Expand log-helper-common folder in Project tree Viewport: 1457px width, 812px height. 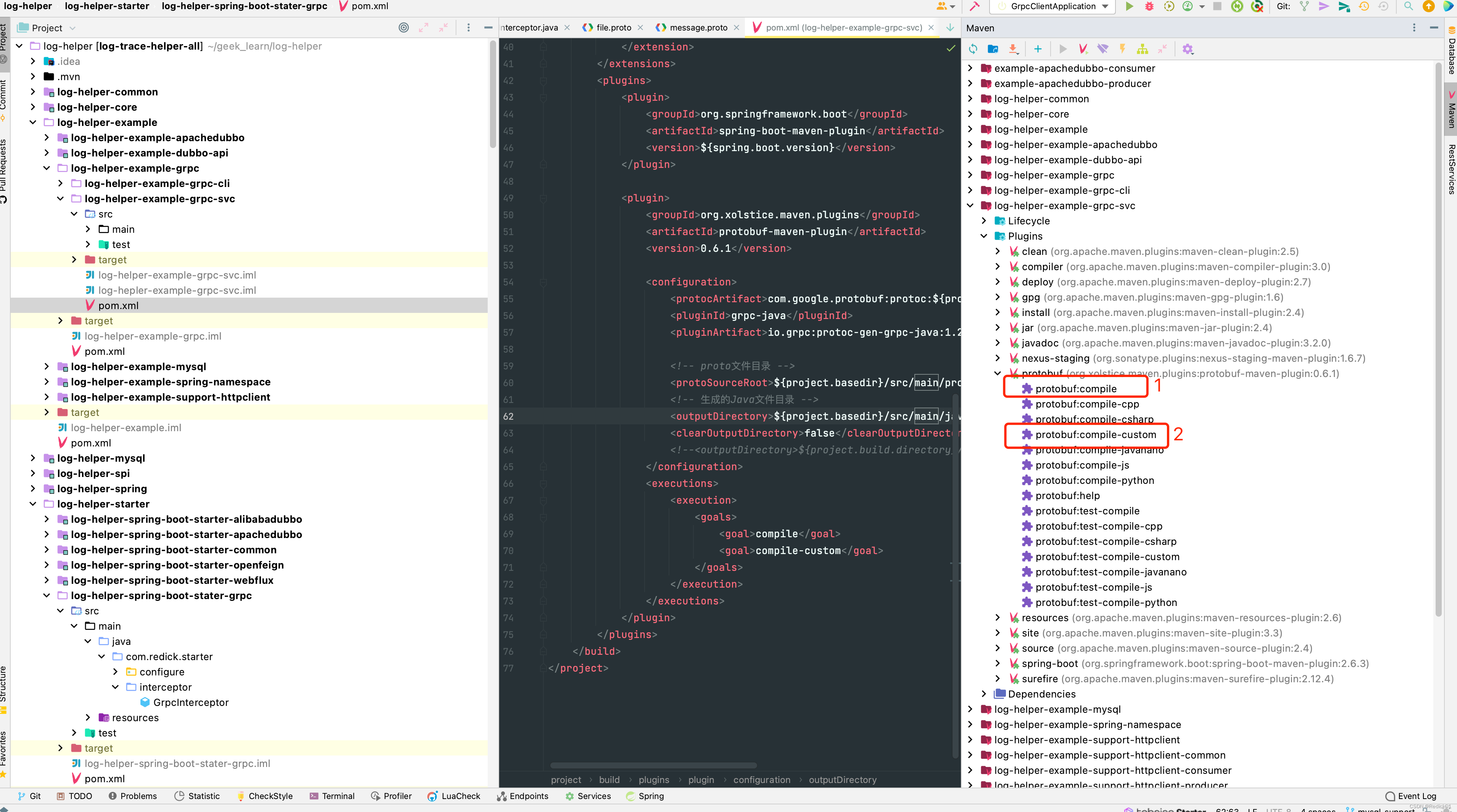tap(33, 92)
